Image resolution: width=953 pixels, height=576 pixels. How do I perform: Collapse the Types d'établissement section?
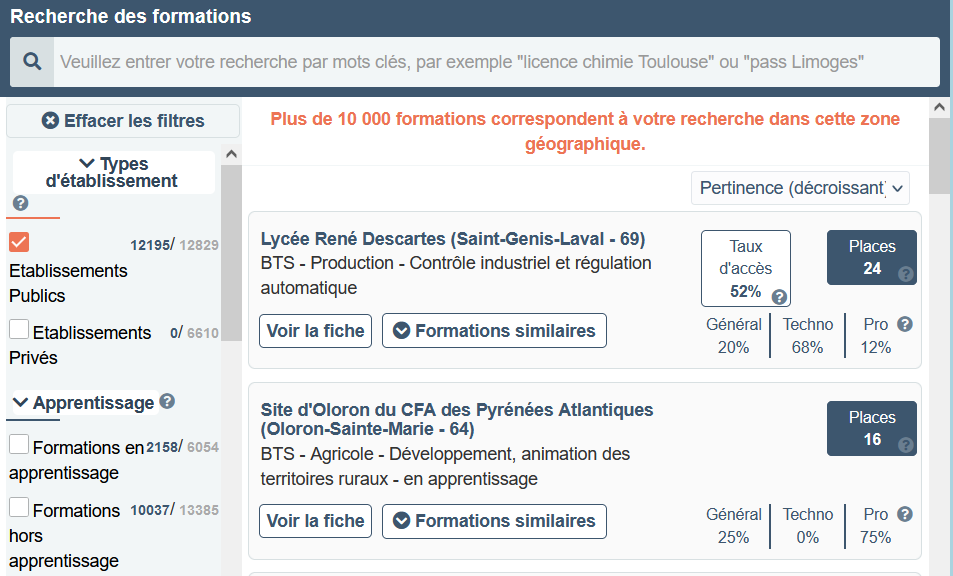tap(114, 173)
